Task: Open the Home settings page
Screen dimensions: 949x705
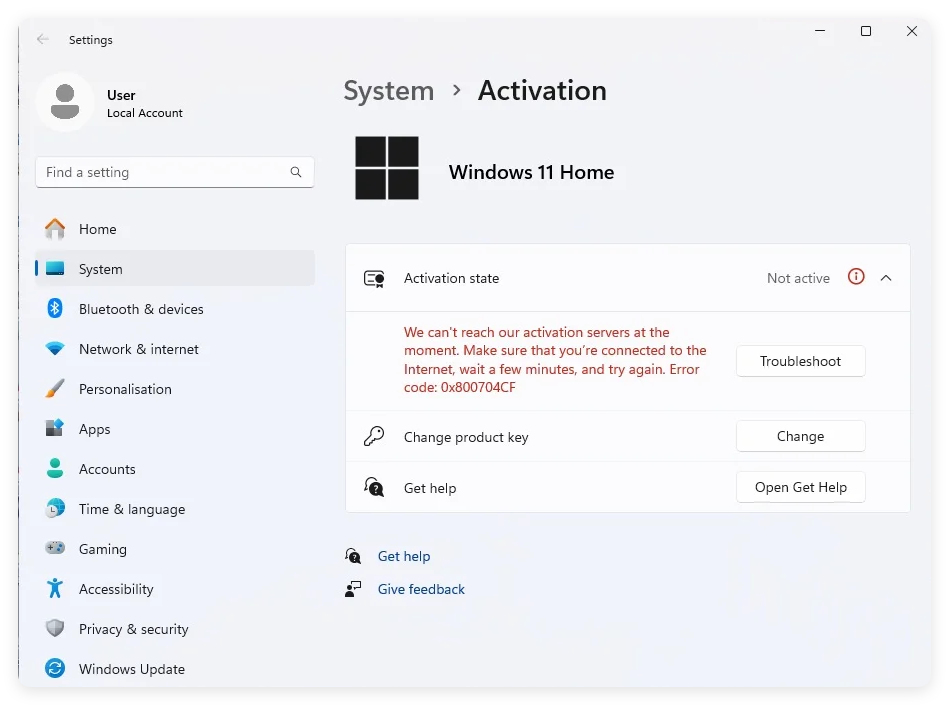Action: point(175,229)
